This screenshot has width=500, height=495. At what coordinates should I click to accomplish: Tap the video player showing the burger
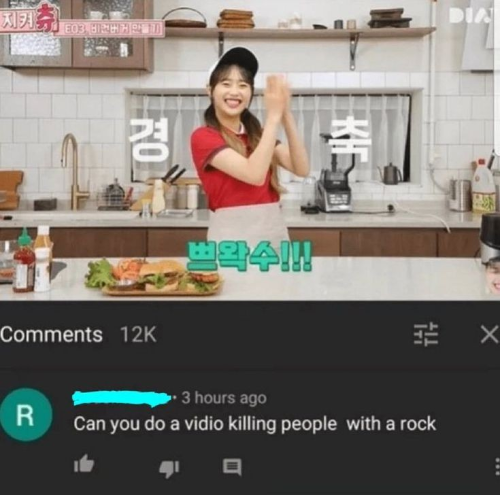click(250, 150)
